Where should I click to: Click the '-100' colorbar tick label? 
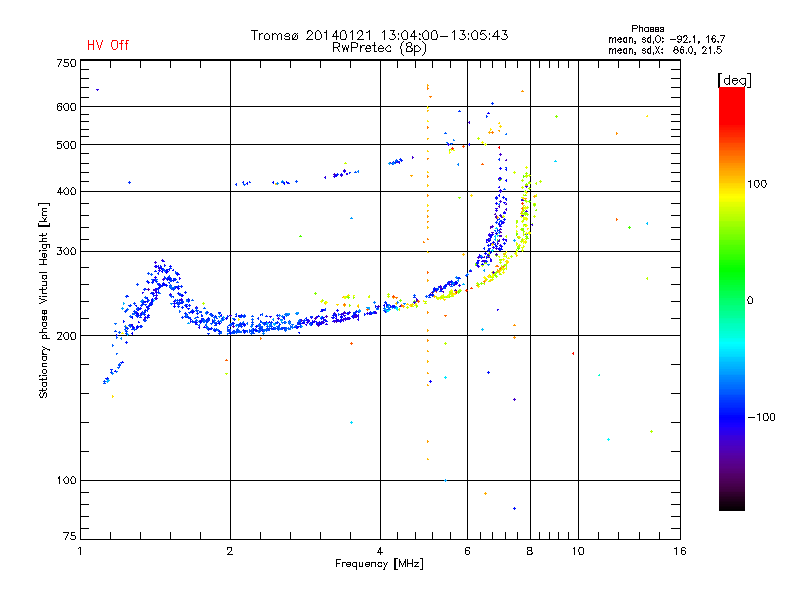(x=761, y=417)
